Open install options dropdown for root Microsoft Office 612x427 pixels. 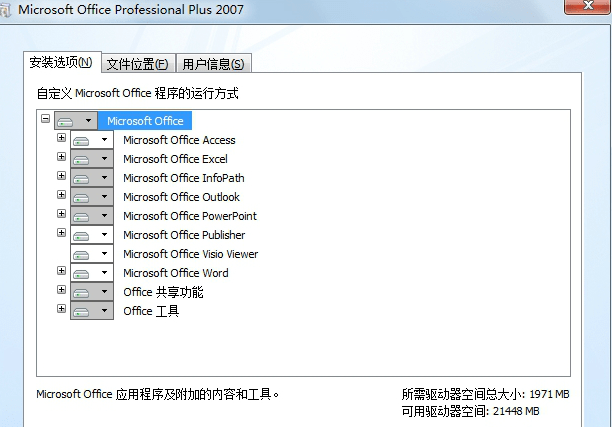pos(89,121)
